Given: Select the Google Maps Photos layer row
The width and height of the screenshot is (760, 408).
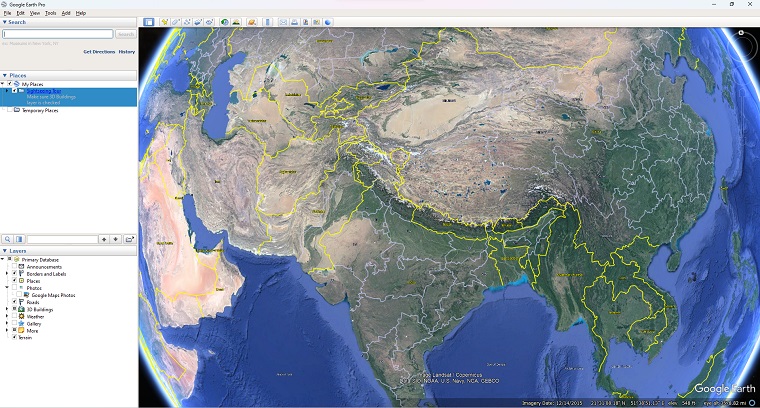Looking at the screenshot, I should pos(53,295).
